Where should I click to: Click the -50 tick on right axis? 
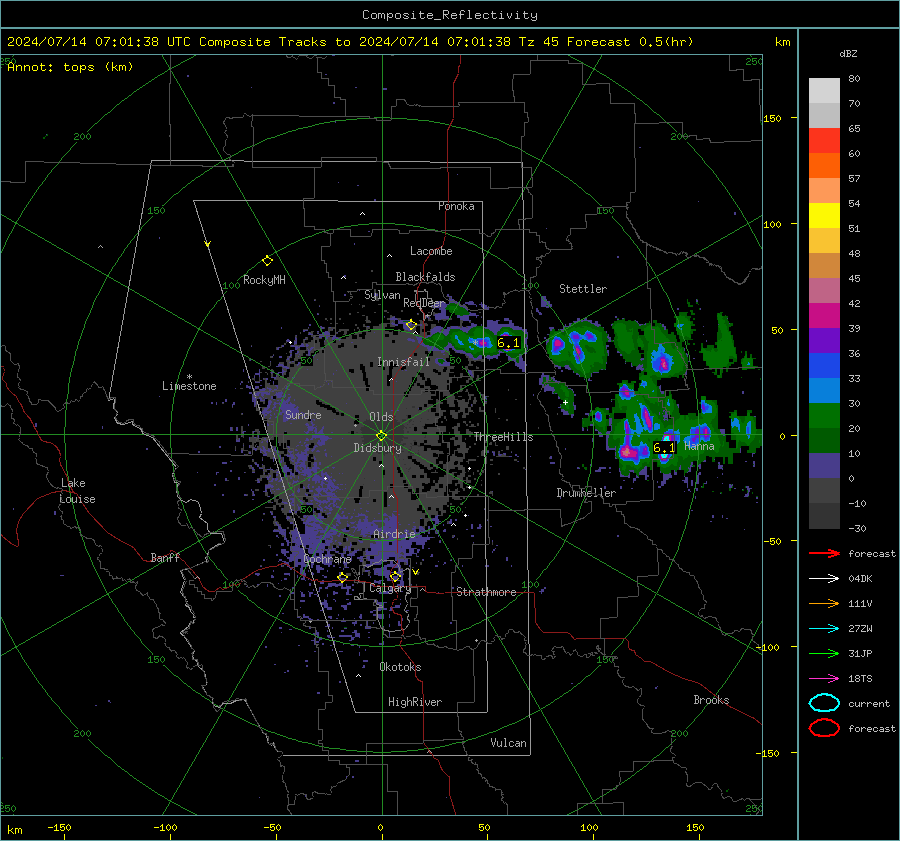(772, 541)
